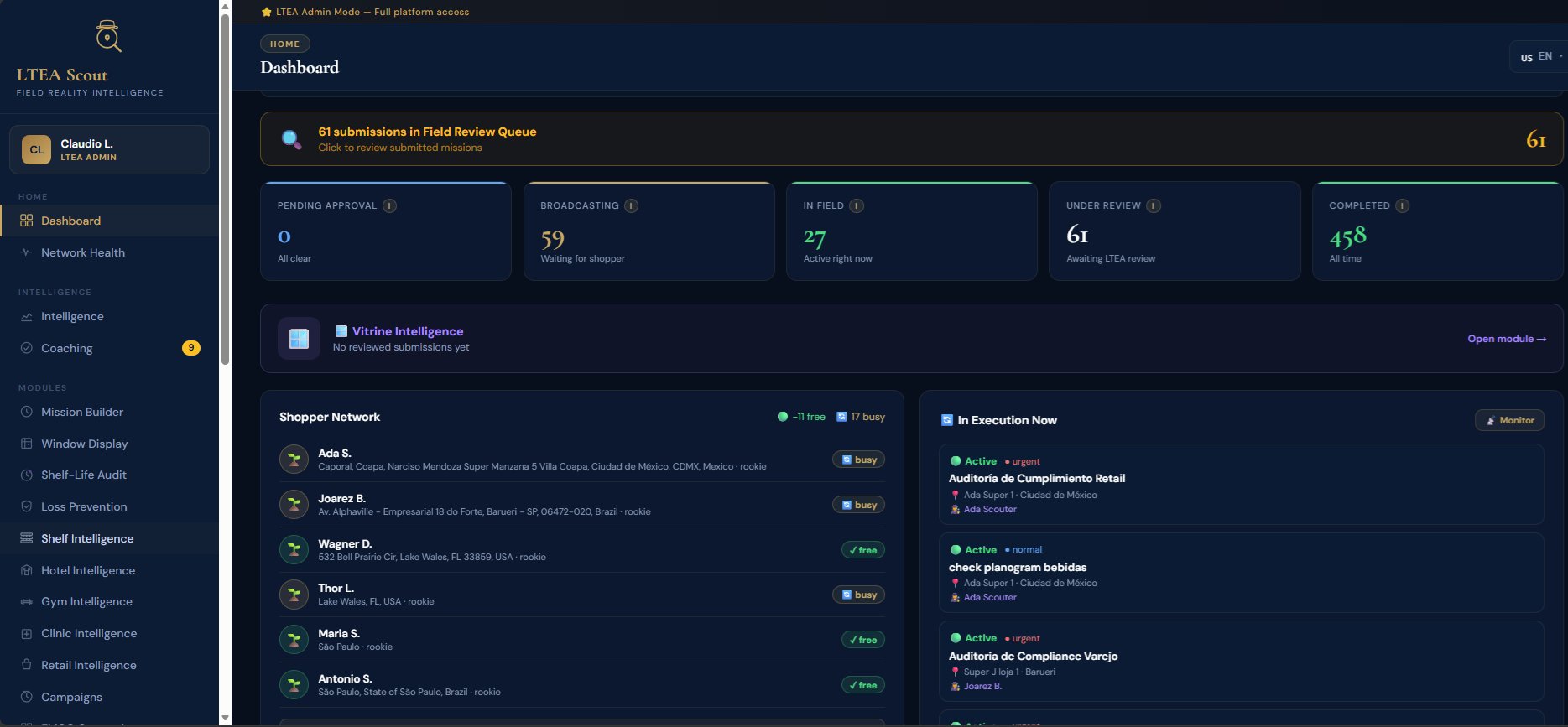Image resolution: width=1568 pixels, height=727 pixels.
Task: Click Joarez B. link in Varejo mission
Action: (982, 686)
